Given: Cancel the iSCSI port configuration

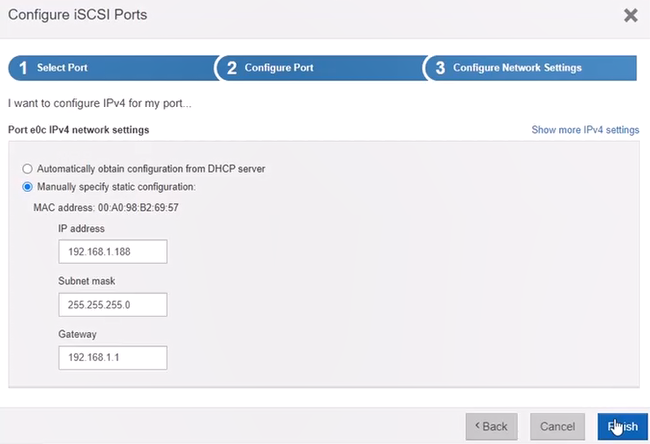Looking at the screenshot, I should tap(557, 426).
